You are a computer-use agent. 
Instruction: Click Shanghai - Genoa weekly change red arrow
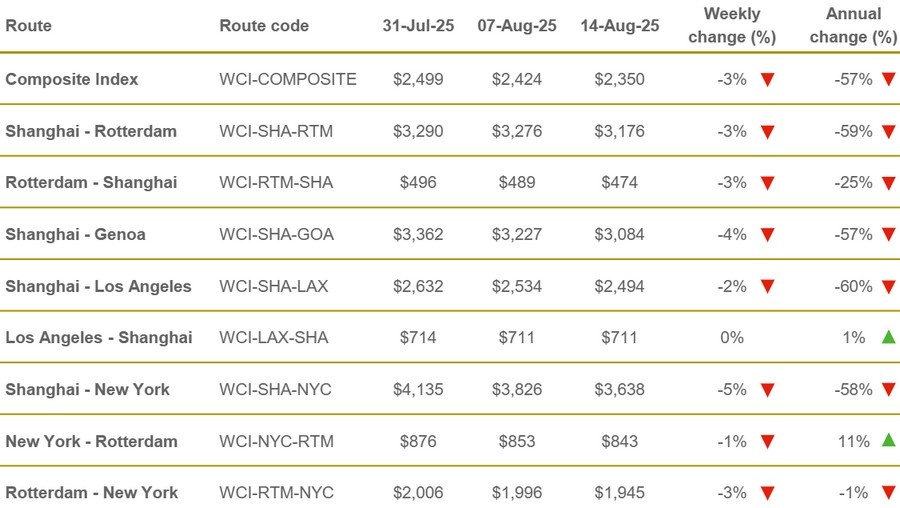click(x=768, y=235)
